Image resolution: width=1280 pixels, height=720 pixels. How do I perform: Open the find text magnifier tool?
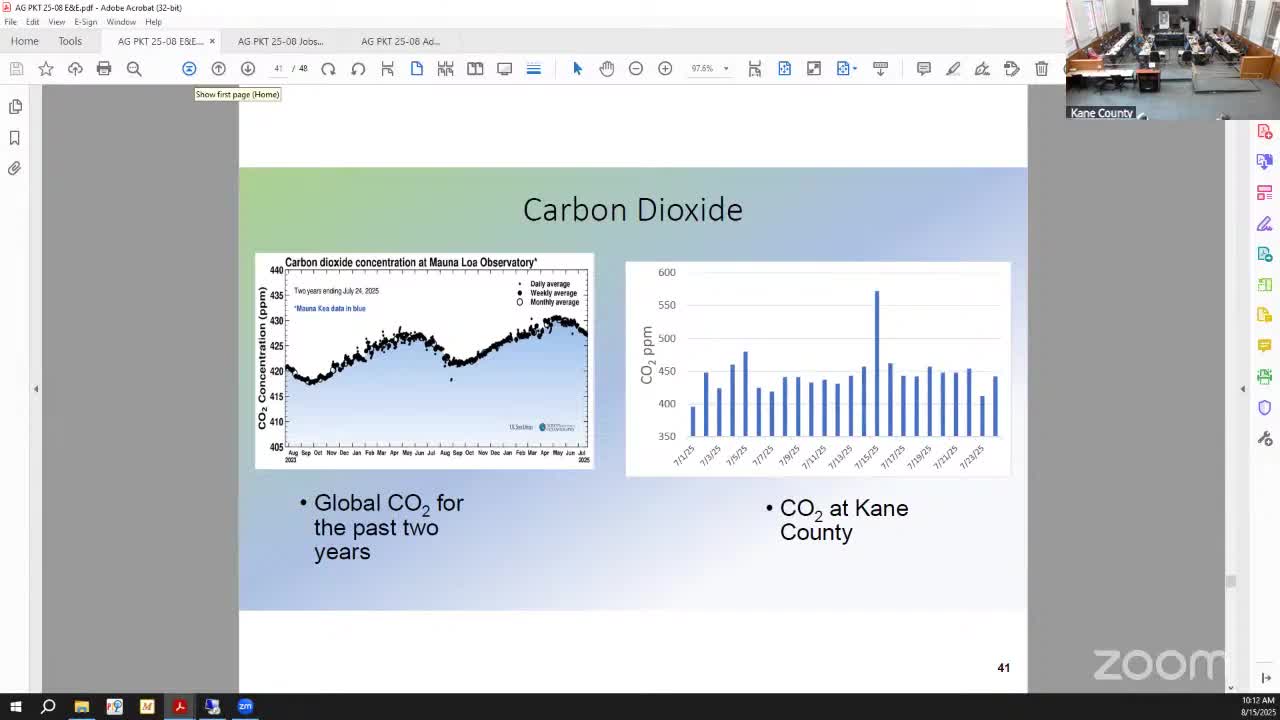[x=134, y=68]
